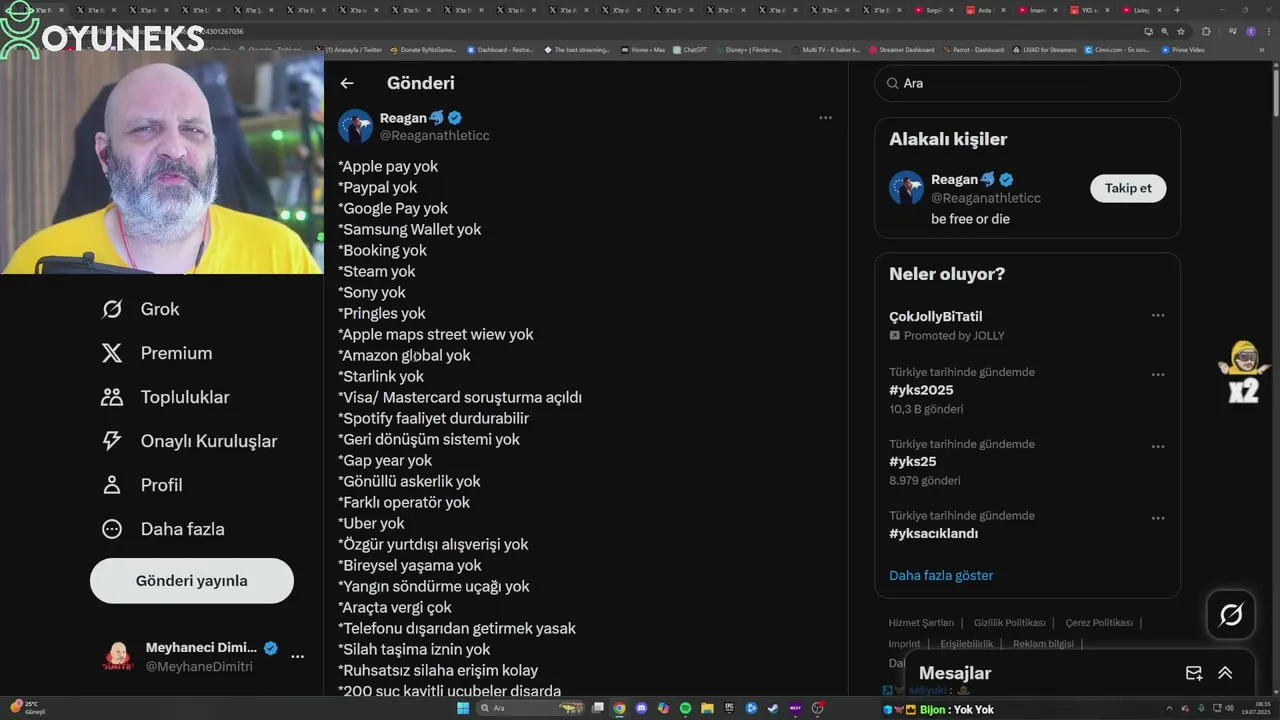Open Reagan's avatar on the post
This screenshot has height=720, width=1280.
click(355, 126)
